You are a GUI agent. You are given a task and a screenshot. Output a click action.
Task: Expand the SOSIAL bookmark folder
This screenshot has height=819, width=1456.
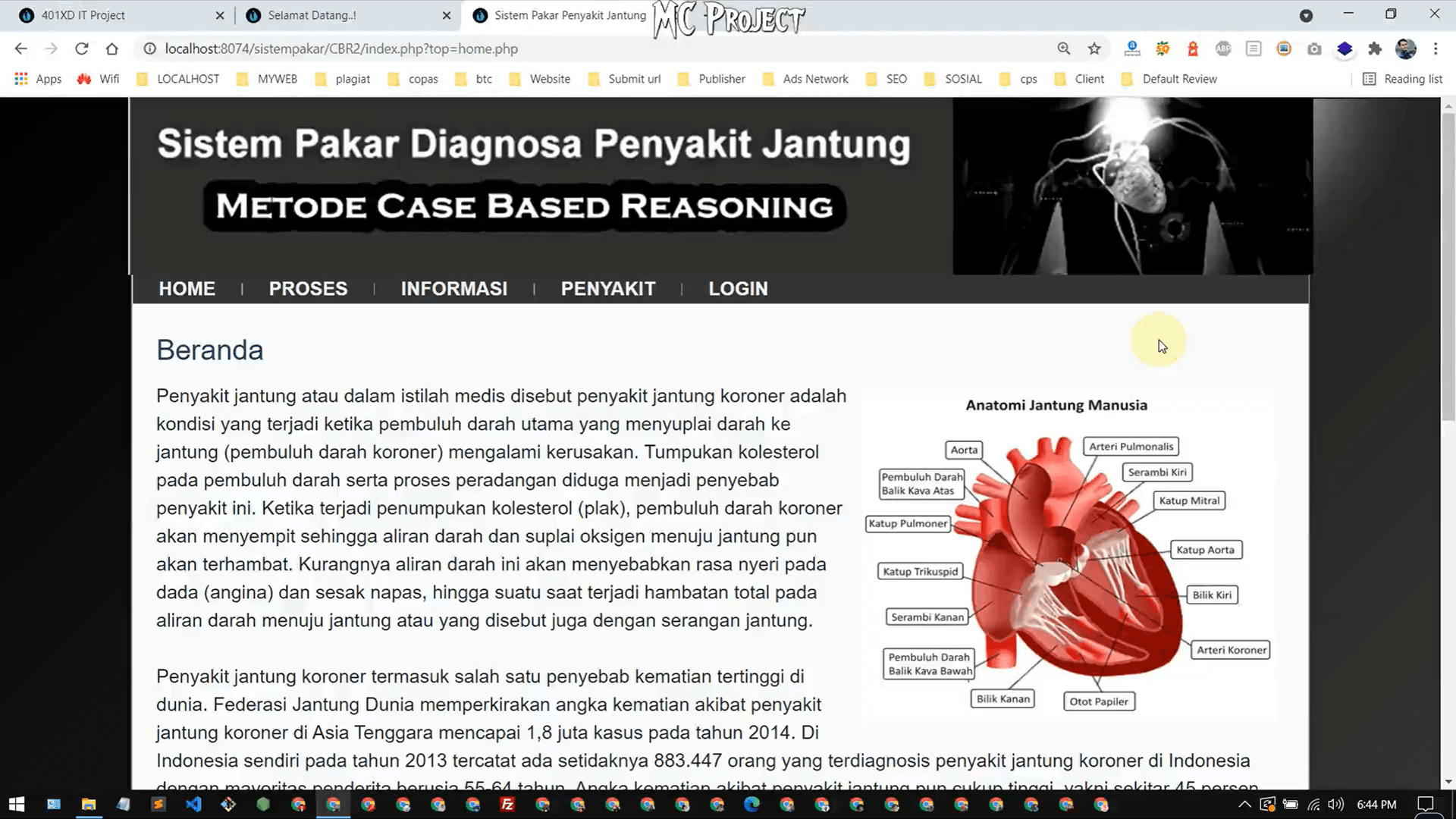click(x=952, y=79)
